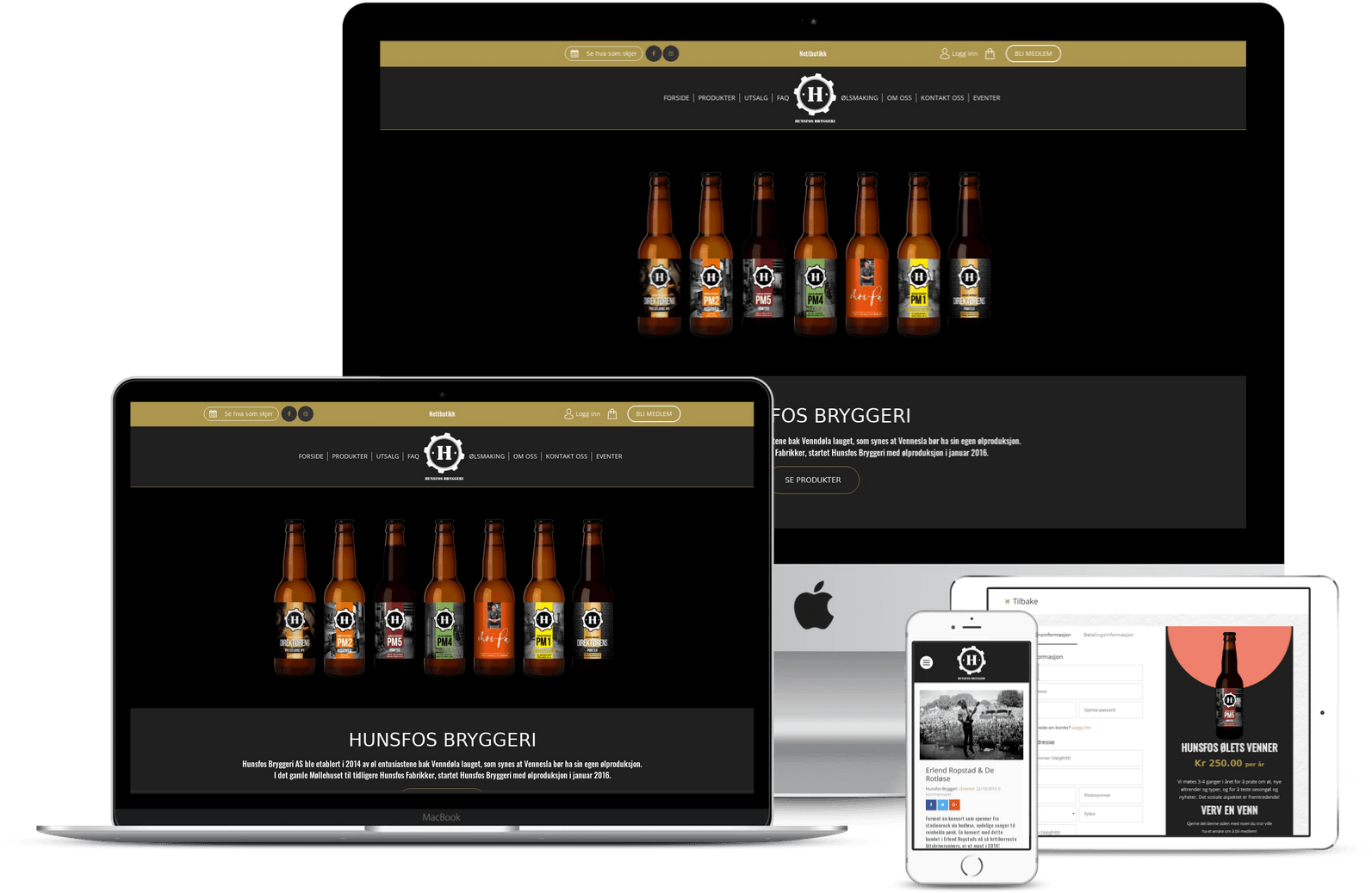Open OM OSS in the iMac menu

(x=899, y=98)
